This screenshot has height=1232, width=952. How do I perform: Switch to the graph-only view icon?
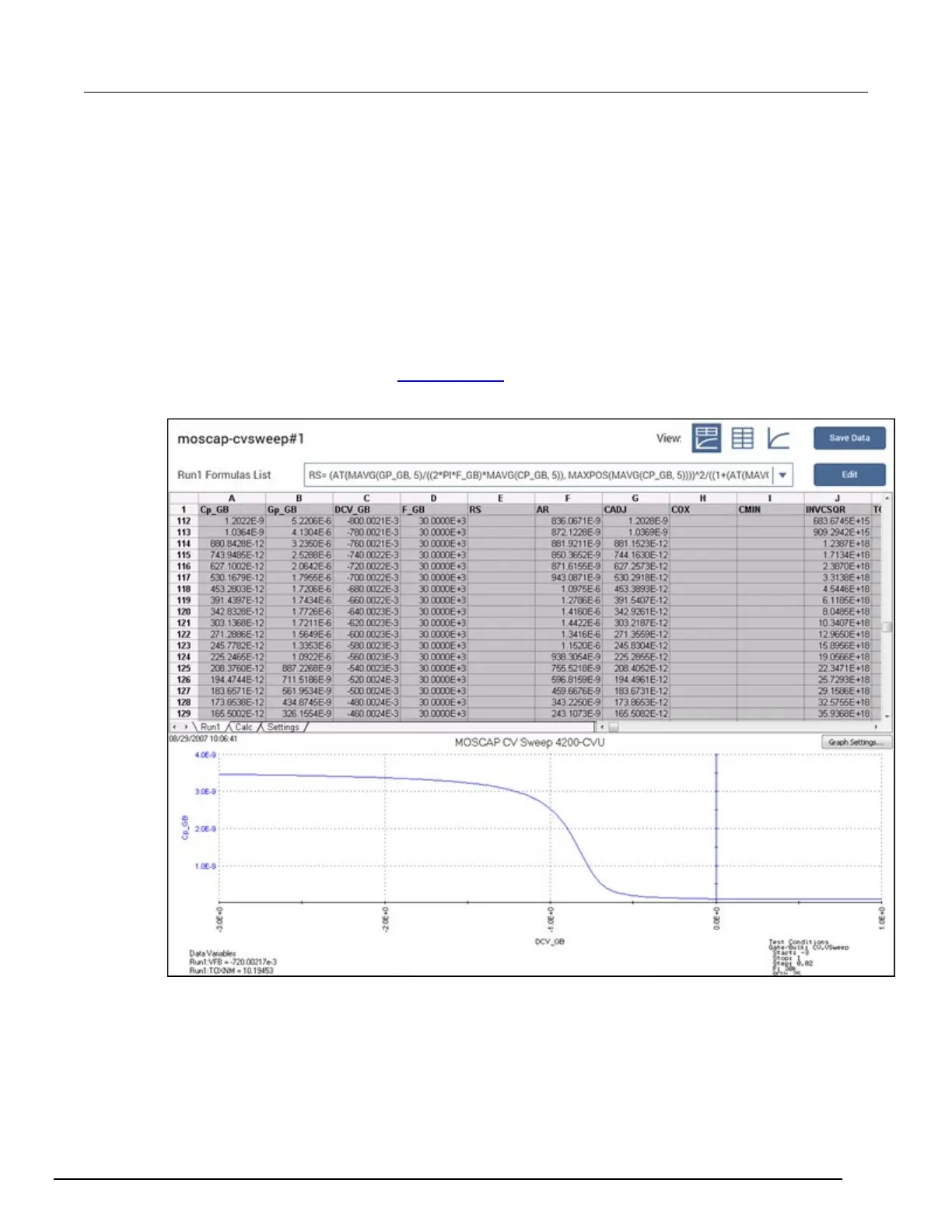pyautogui.click(x=779, y=438)
